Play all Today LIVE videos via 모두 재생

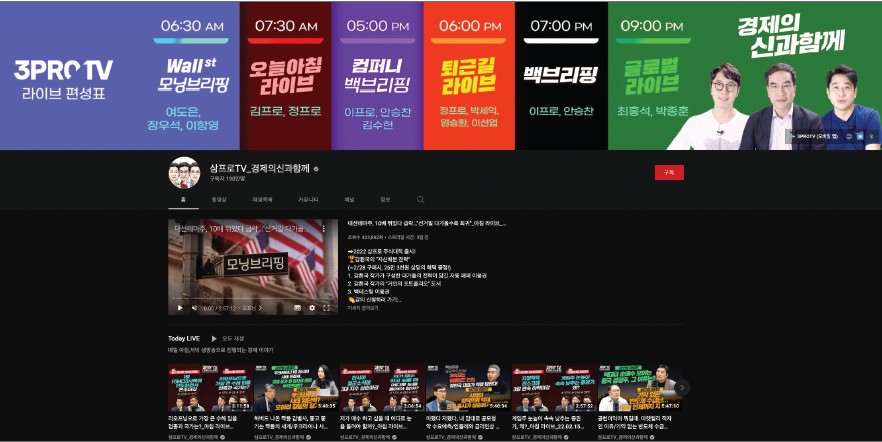228,339
